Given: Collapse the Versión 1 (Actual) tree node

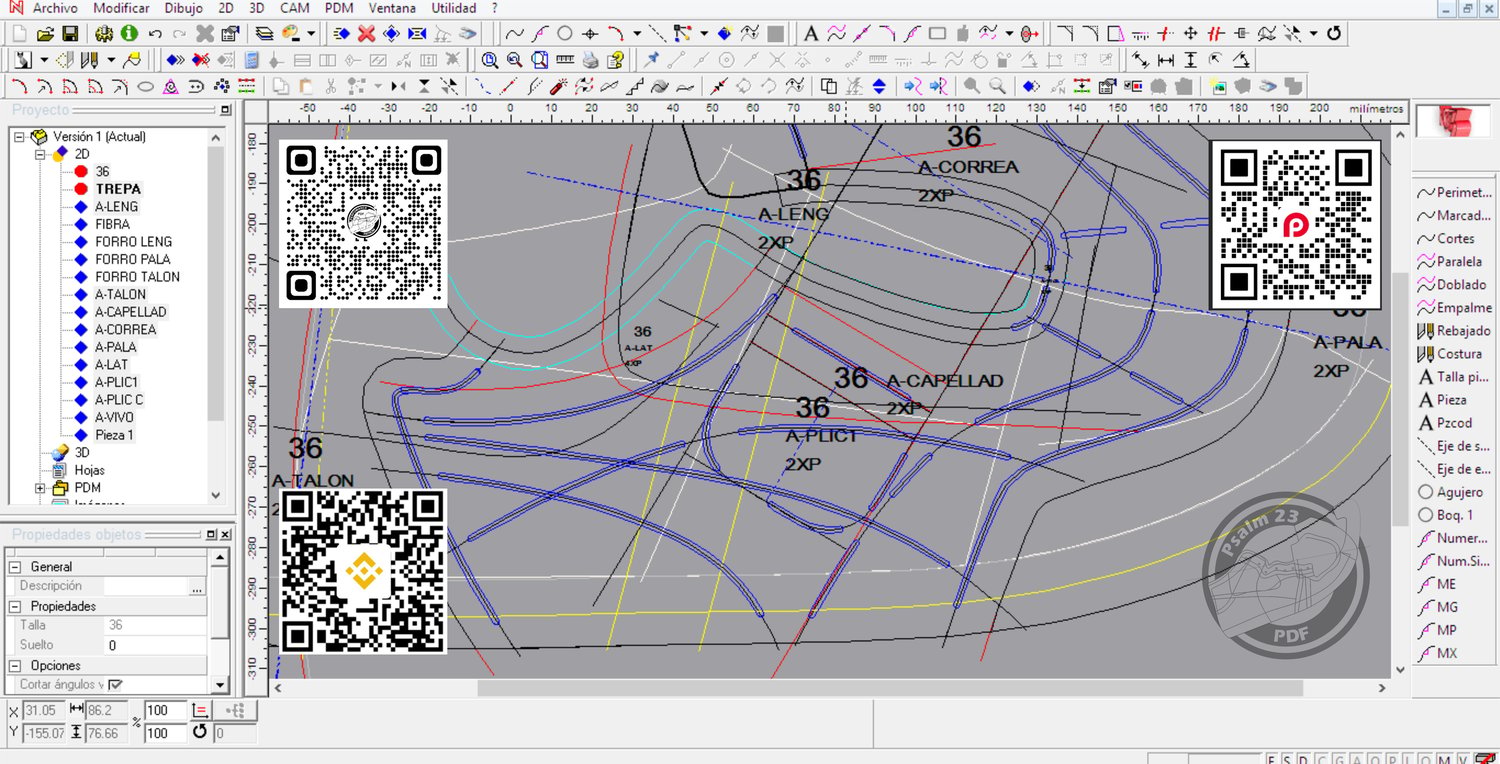Looking at the screenshot, I should click(x=20, y=136).
